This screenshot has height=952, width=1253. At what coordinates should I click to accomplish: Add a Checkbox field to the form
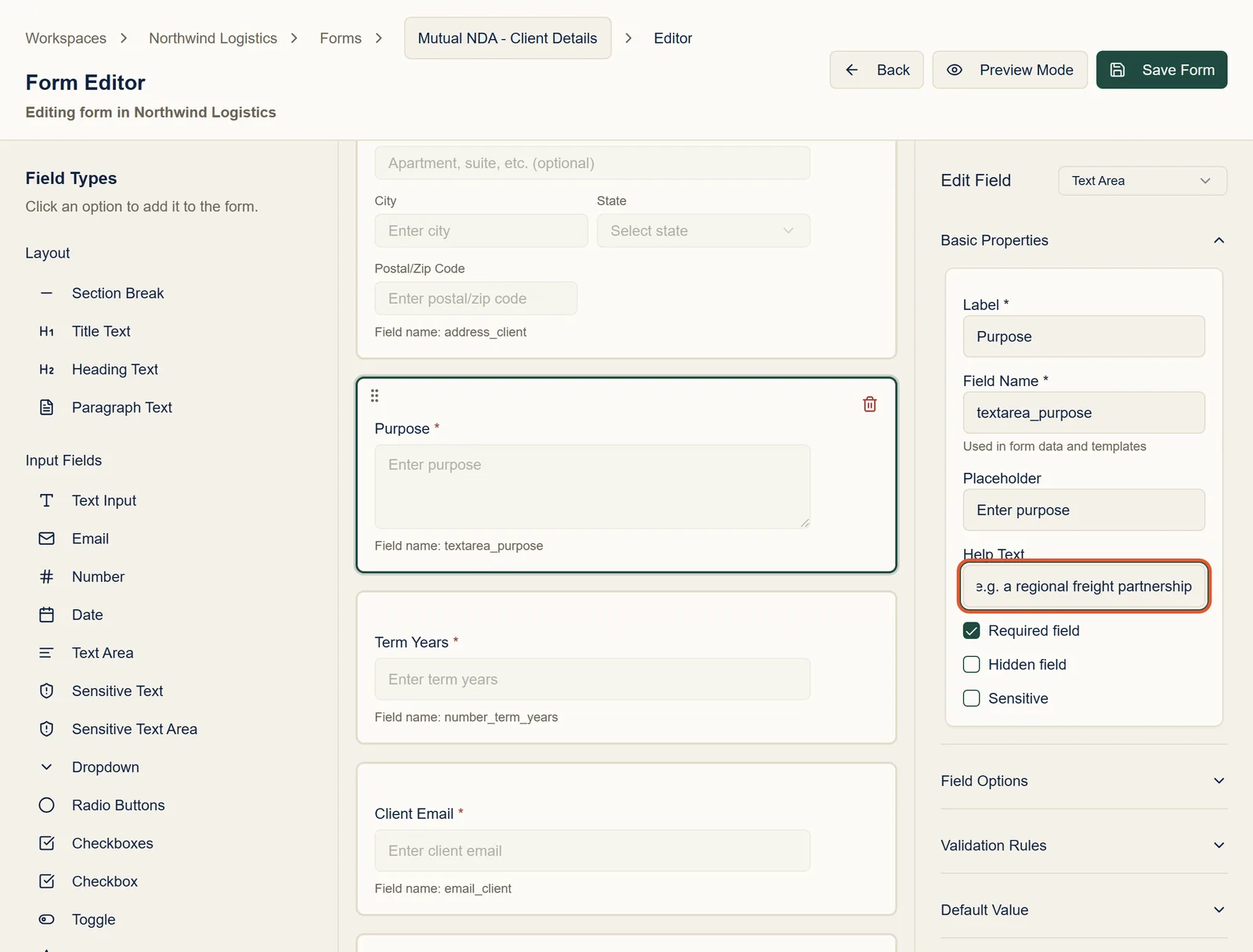(104, 882)
